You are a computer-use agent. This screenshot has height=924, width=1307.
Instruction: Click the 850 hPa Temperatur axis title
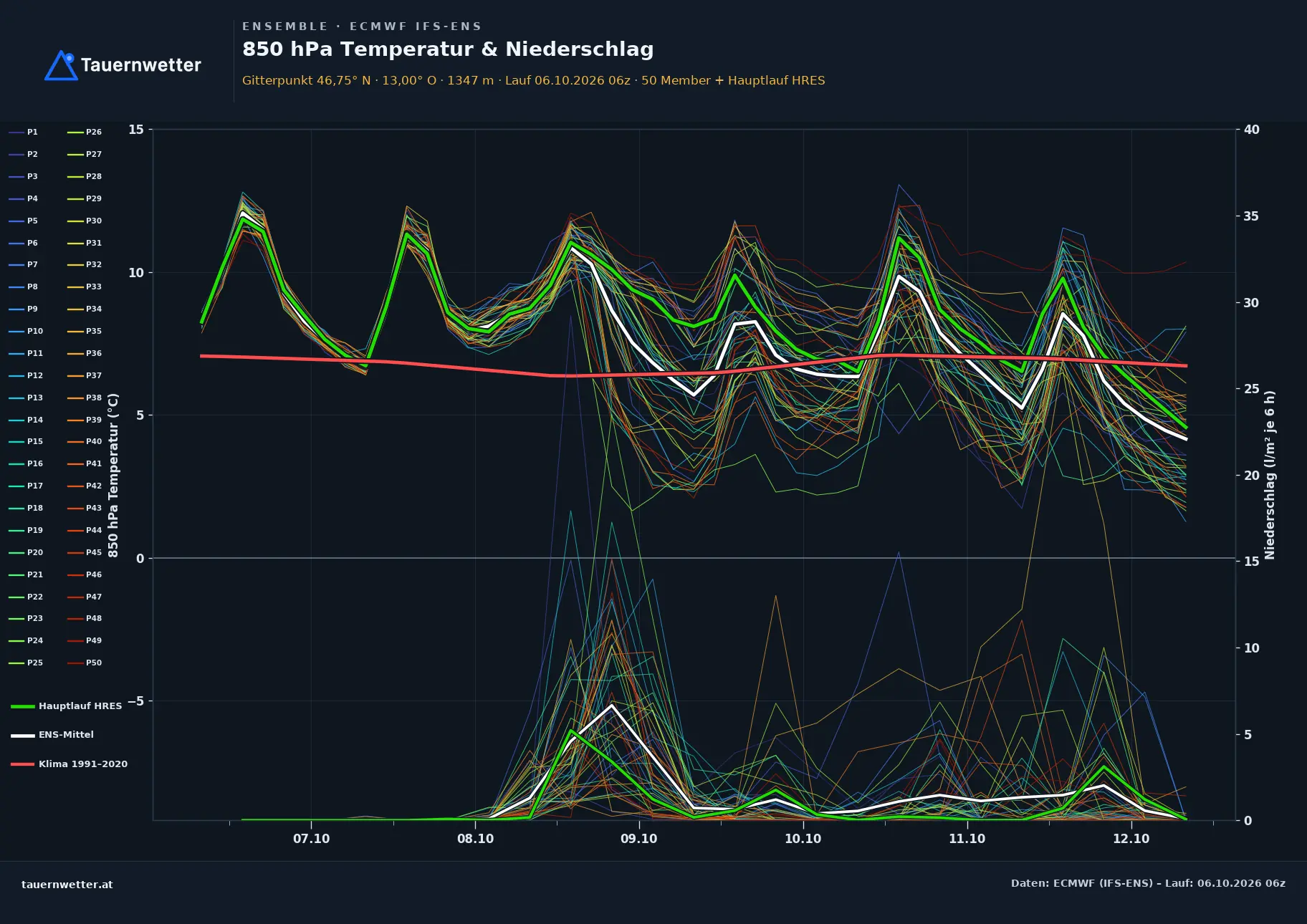(x=113, y=476)
